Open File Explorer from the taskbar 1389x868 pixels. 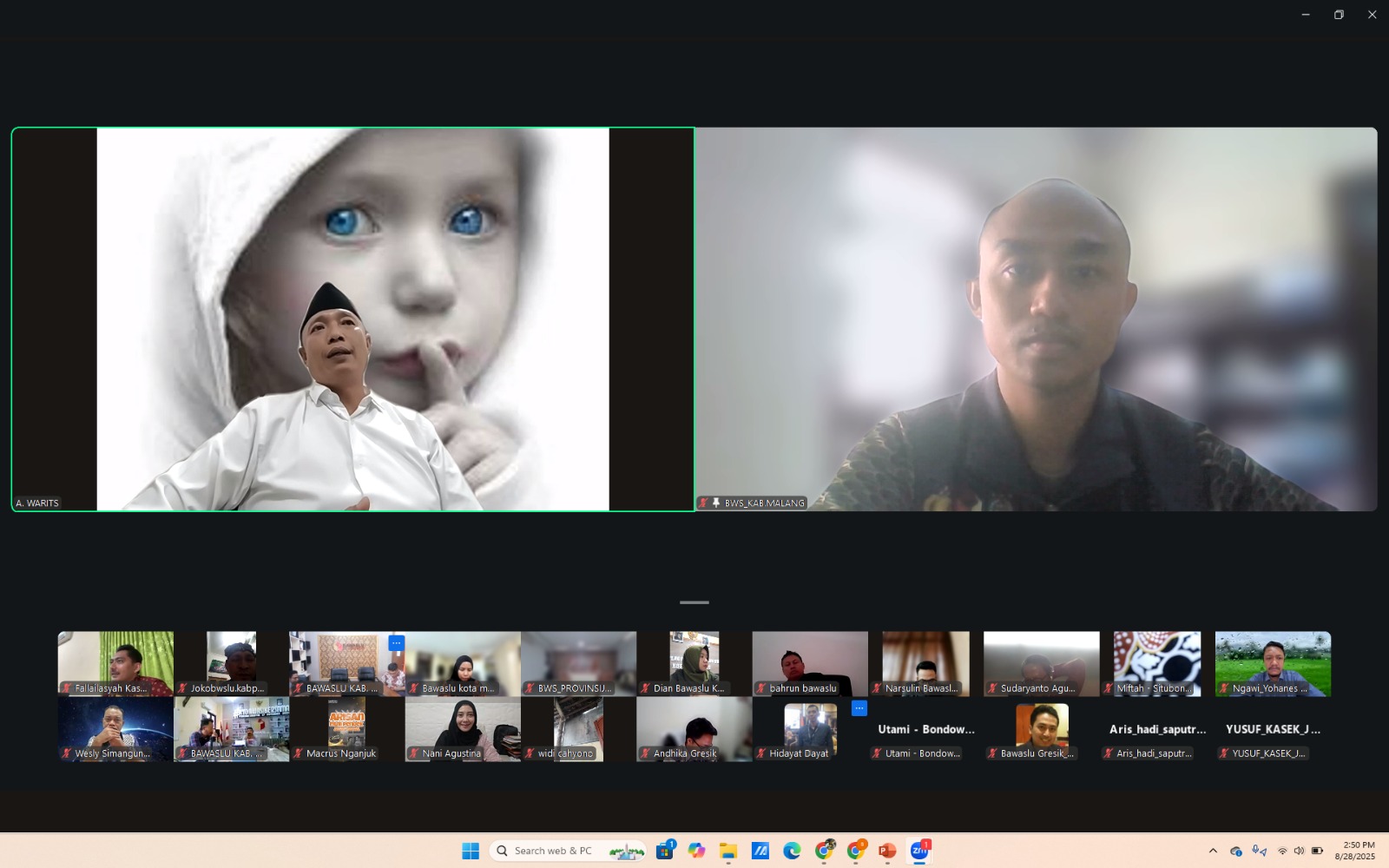click(727, 851)
